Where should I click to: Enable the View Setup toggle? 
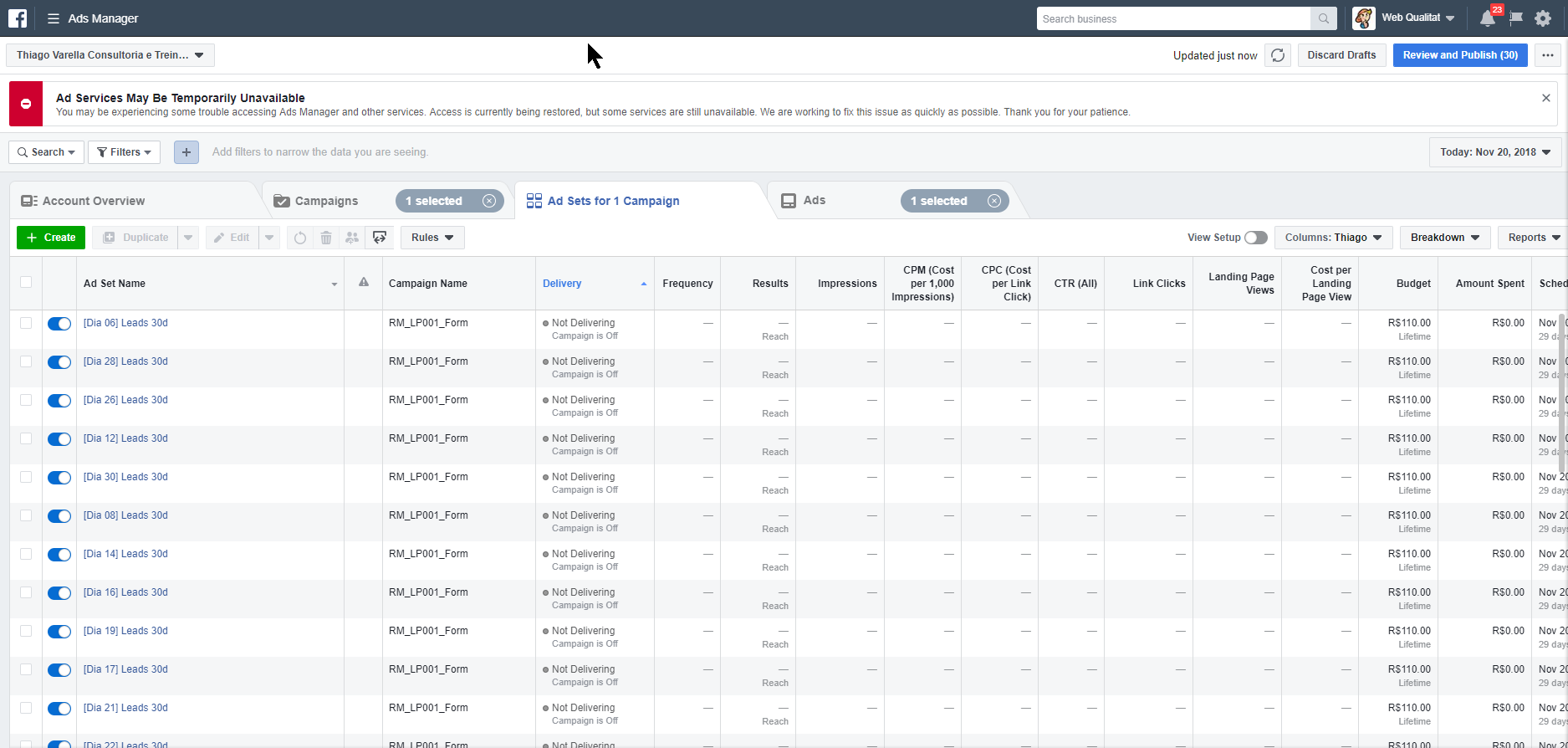pos(1255,238)
